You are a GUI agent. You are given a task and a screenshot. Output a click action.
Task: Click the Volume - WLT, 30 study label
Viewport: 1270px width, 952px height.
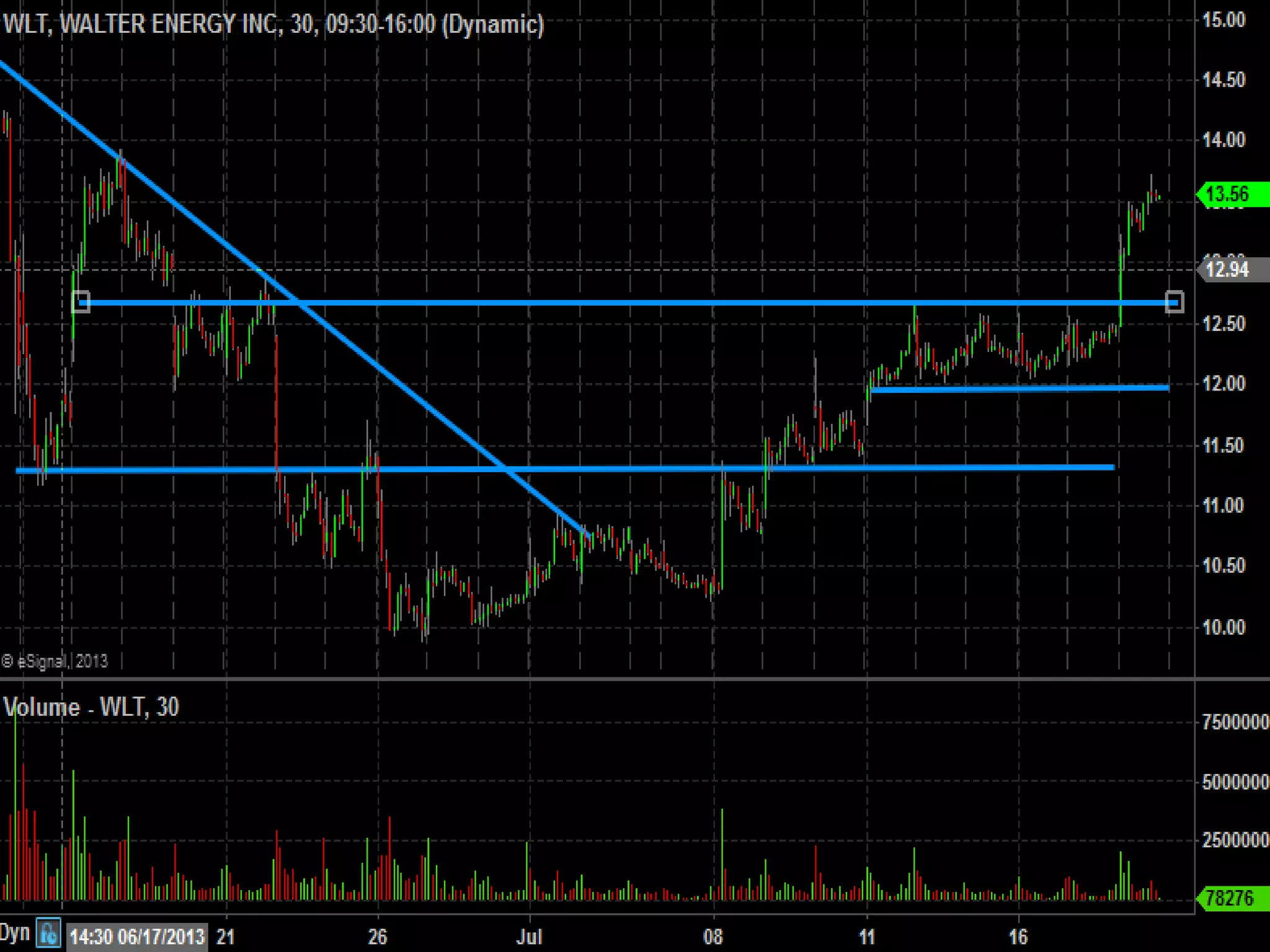tap(92, 707)
